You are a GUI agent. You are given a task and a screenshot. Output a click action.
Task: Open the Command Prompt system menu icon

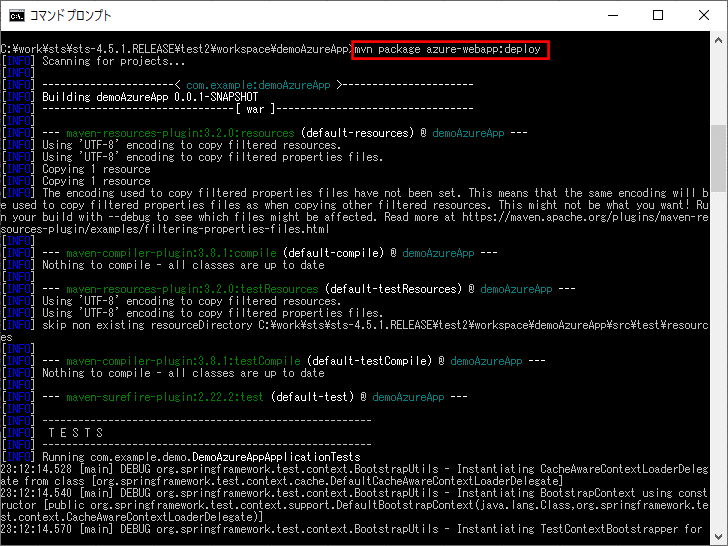[16, 15]
